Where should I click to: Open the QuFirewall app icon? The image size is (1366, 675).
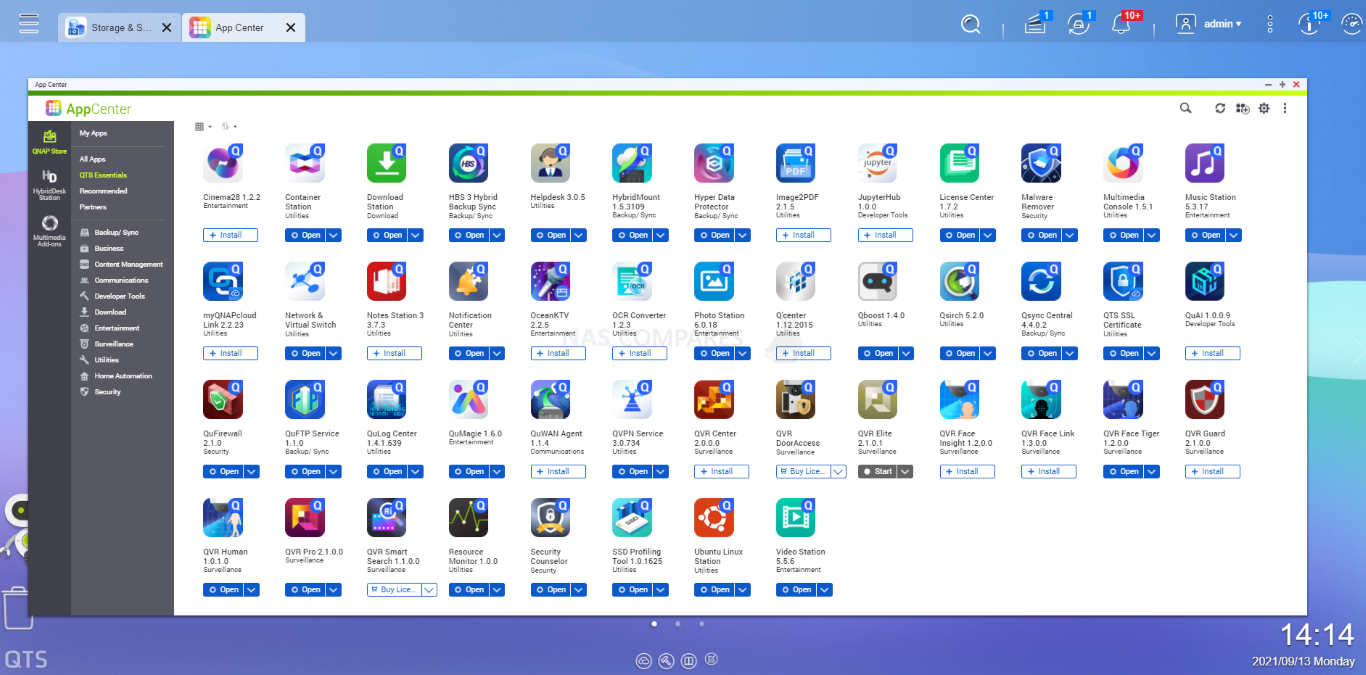pos(223,399)
